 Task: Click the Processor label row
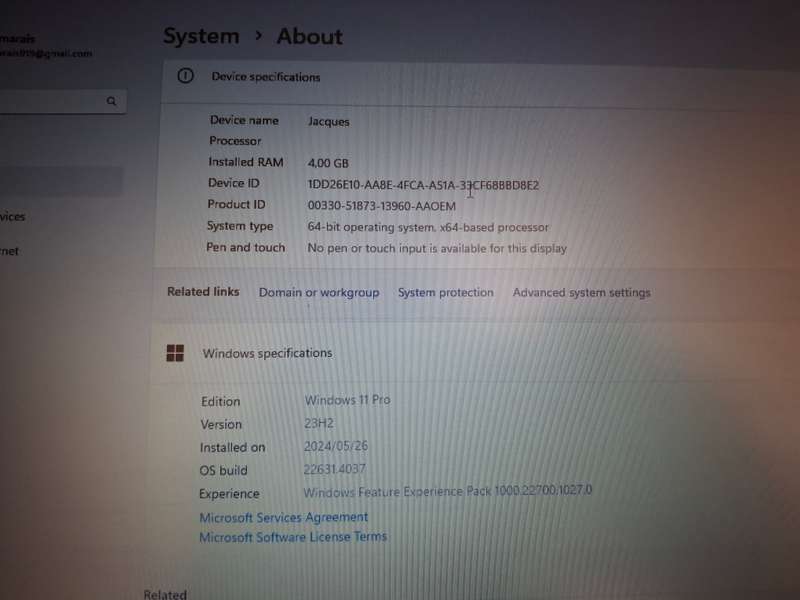pyautogui.click(x=235, y=141)
